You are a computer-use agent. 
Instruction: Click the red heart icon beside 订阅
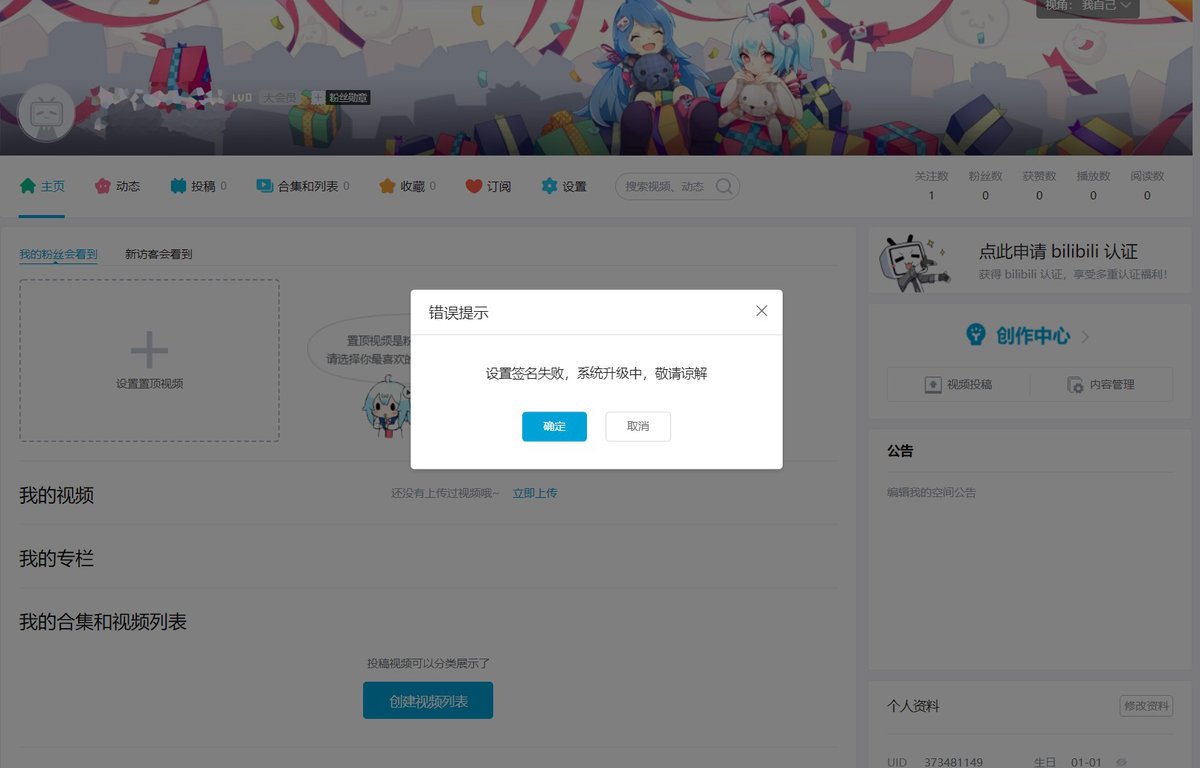tap(474, 186)
